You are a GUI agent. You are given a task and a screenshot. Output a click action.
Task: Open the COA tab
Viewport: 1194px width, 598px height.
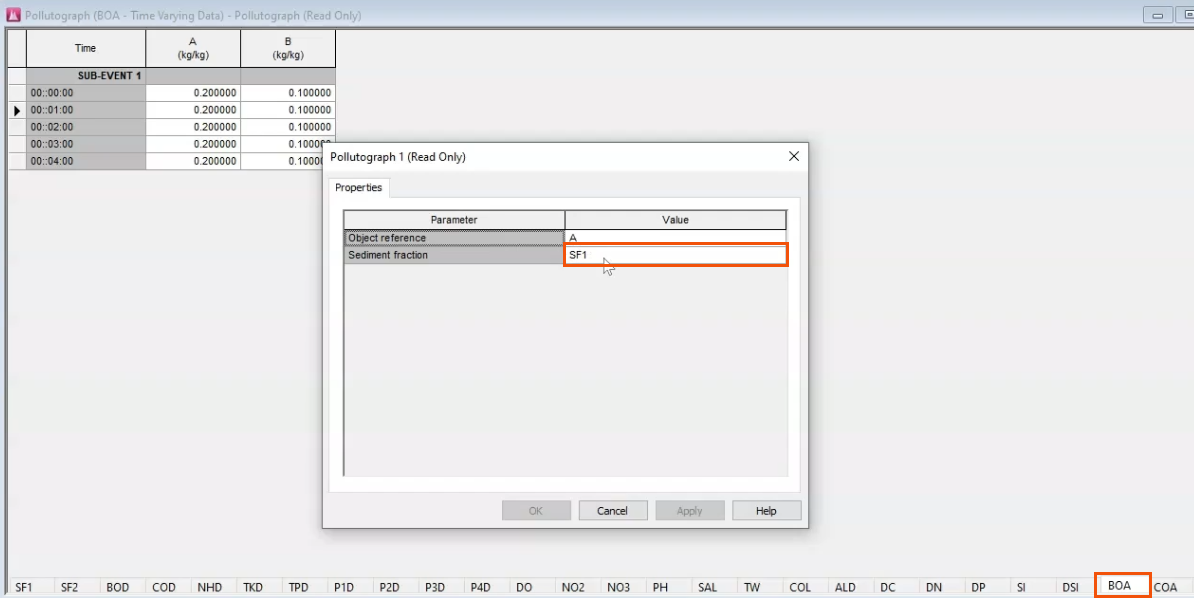pyautogui.click(x=1165, y=587)
